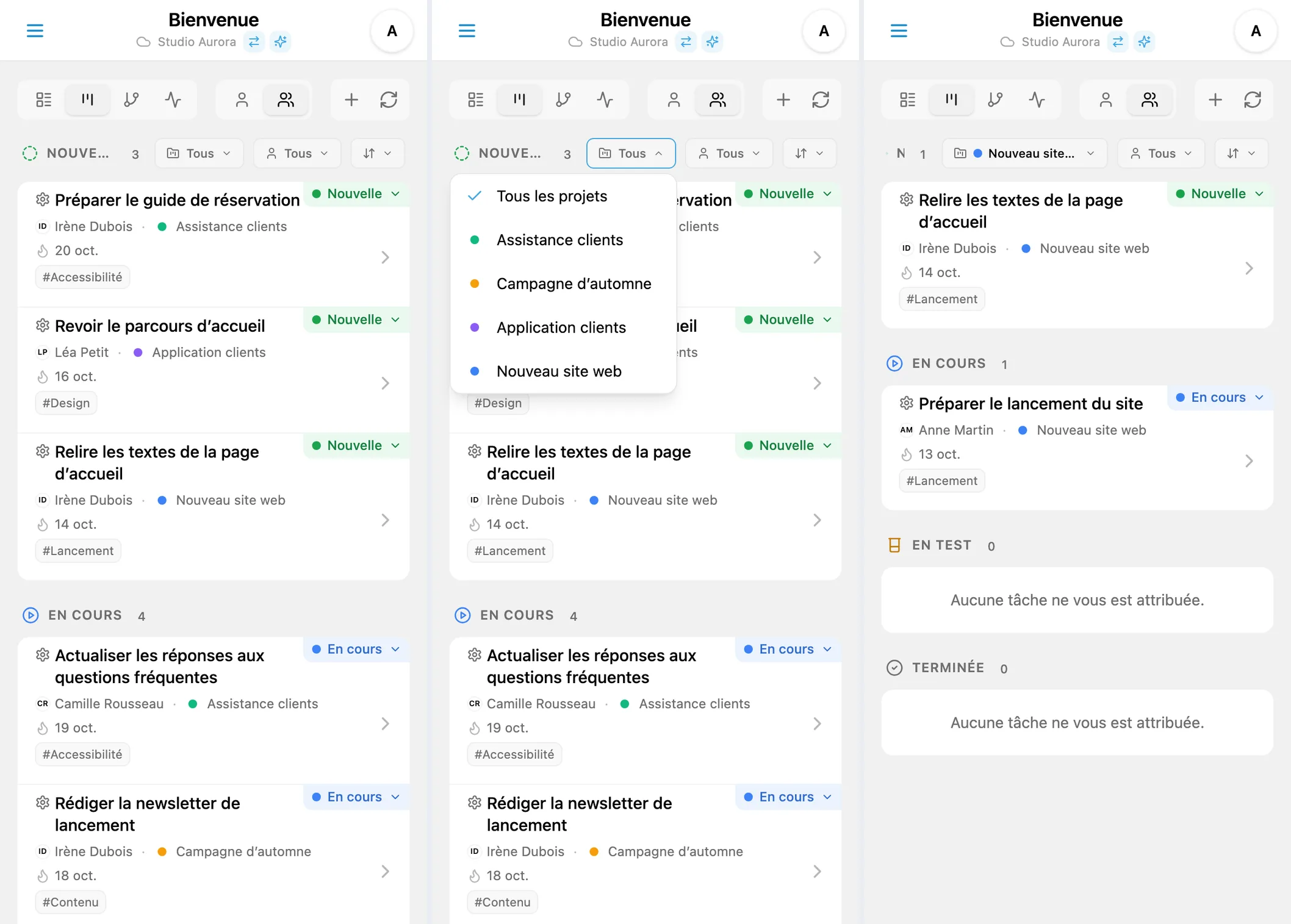Click TERMINÉE section header in right panel
The width and height of the screenshot is (1291, 924).
(947, 668)
